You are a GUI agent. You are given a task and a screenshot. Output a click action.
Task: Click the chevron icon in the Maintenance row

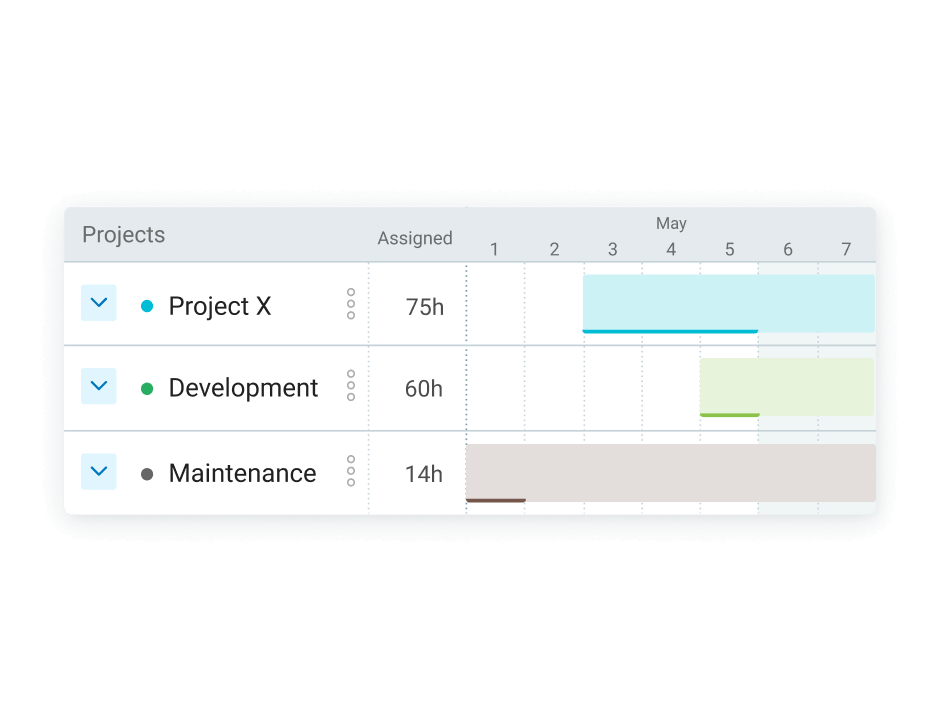coord(98,470)
